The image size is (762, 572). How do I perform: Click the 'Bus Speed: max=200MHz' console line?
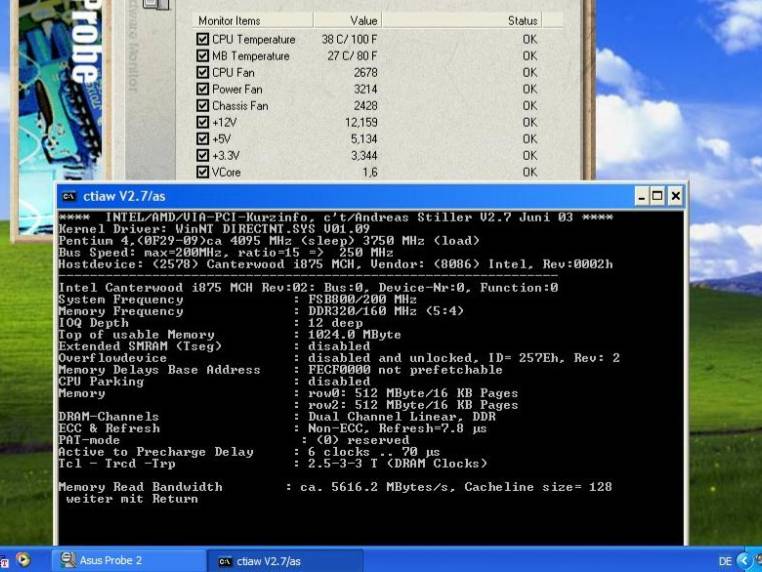pos(226,253)
